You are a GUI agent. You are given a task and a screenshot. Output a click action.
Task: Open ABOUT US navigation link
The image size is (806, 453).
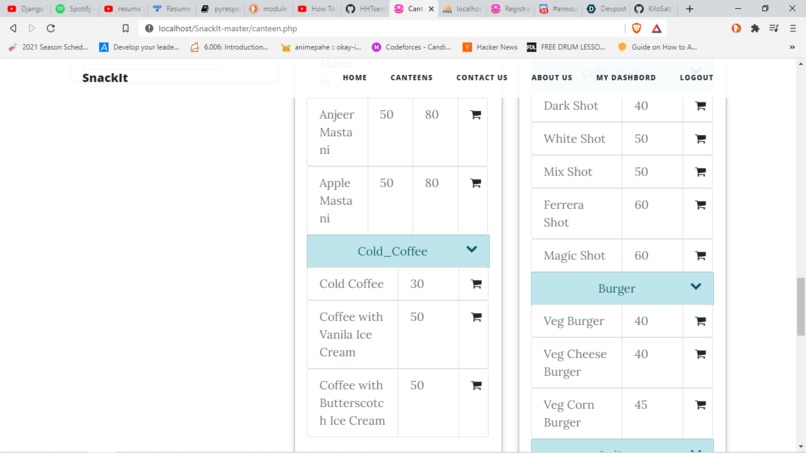[552, 78]
